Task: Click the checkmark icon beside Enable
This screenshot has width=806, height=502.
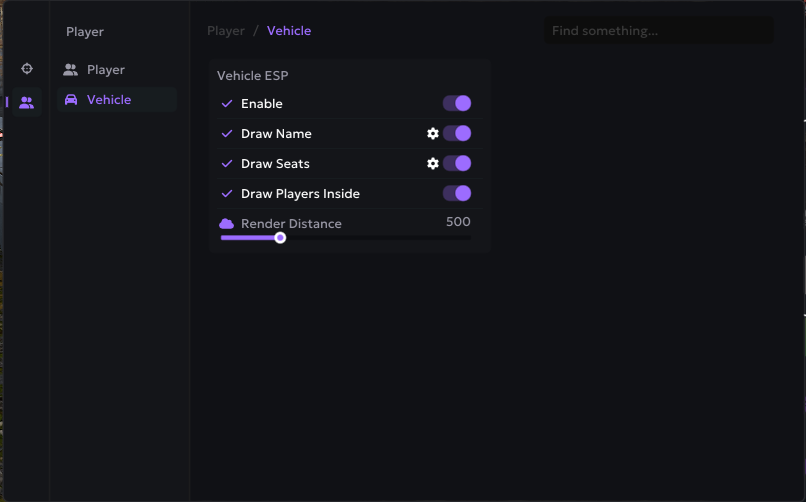Action: click(227, 104)
